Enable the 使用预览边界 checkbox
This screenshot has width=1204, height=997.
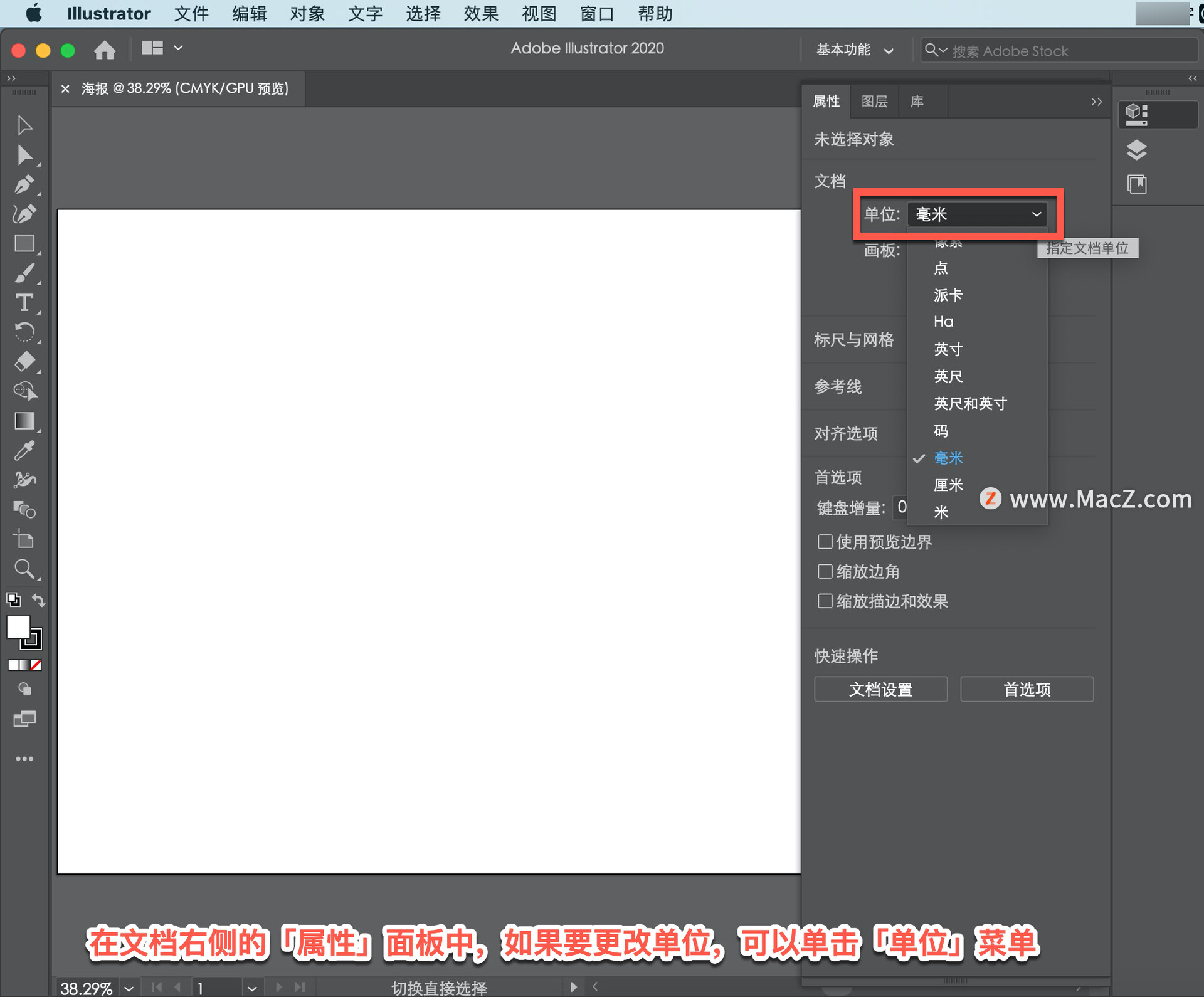point(825,542)
